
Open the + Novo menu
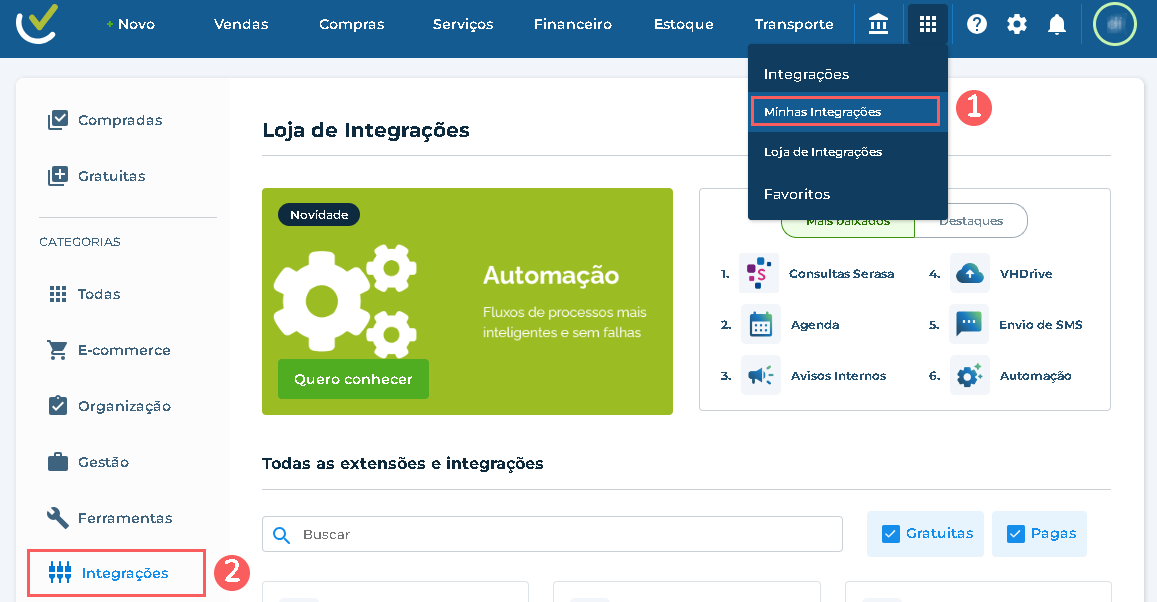[x=131, y=24]
